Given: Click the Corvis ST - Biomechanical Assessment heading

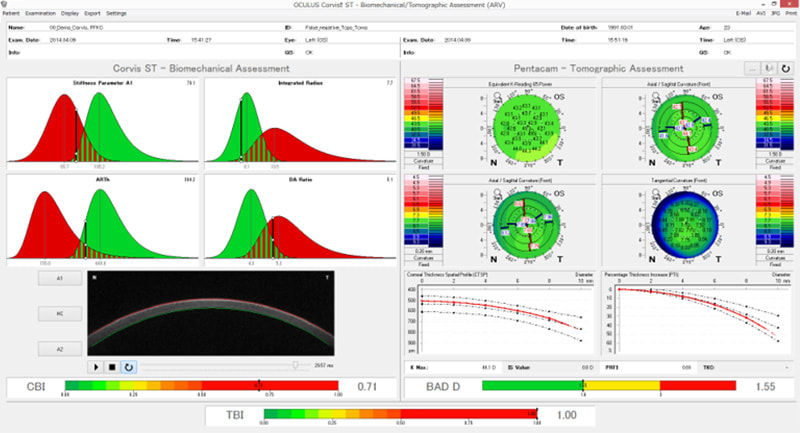Looking at the screenshot, I should coord(201,68).
